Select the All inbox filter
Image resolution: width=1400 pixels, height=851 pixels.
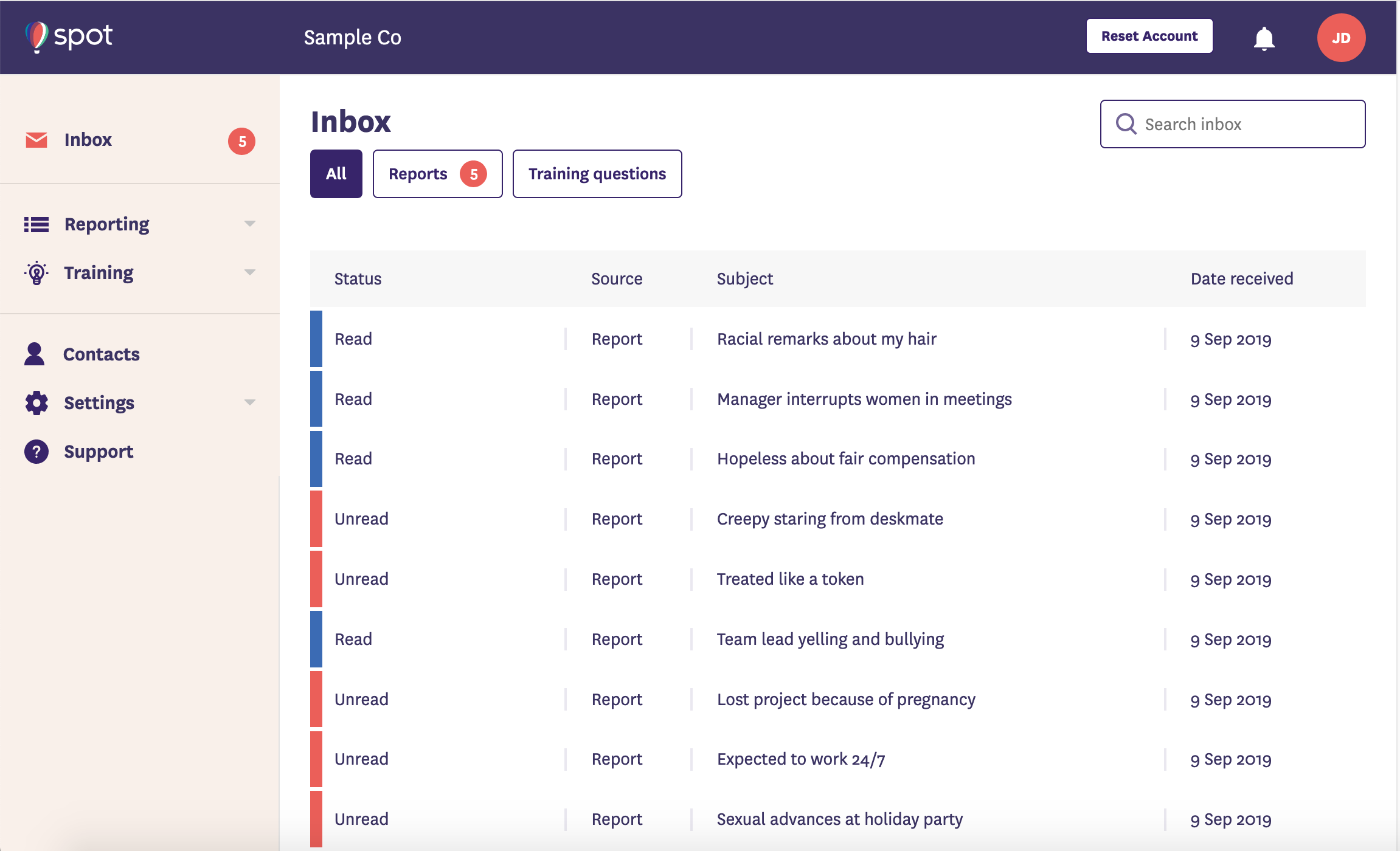[336, 174]
